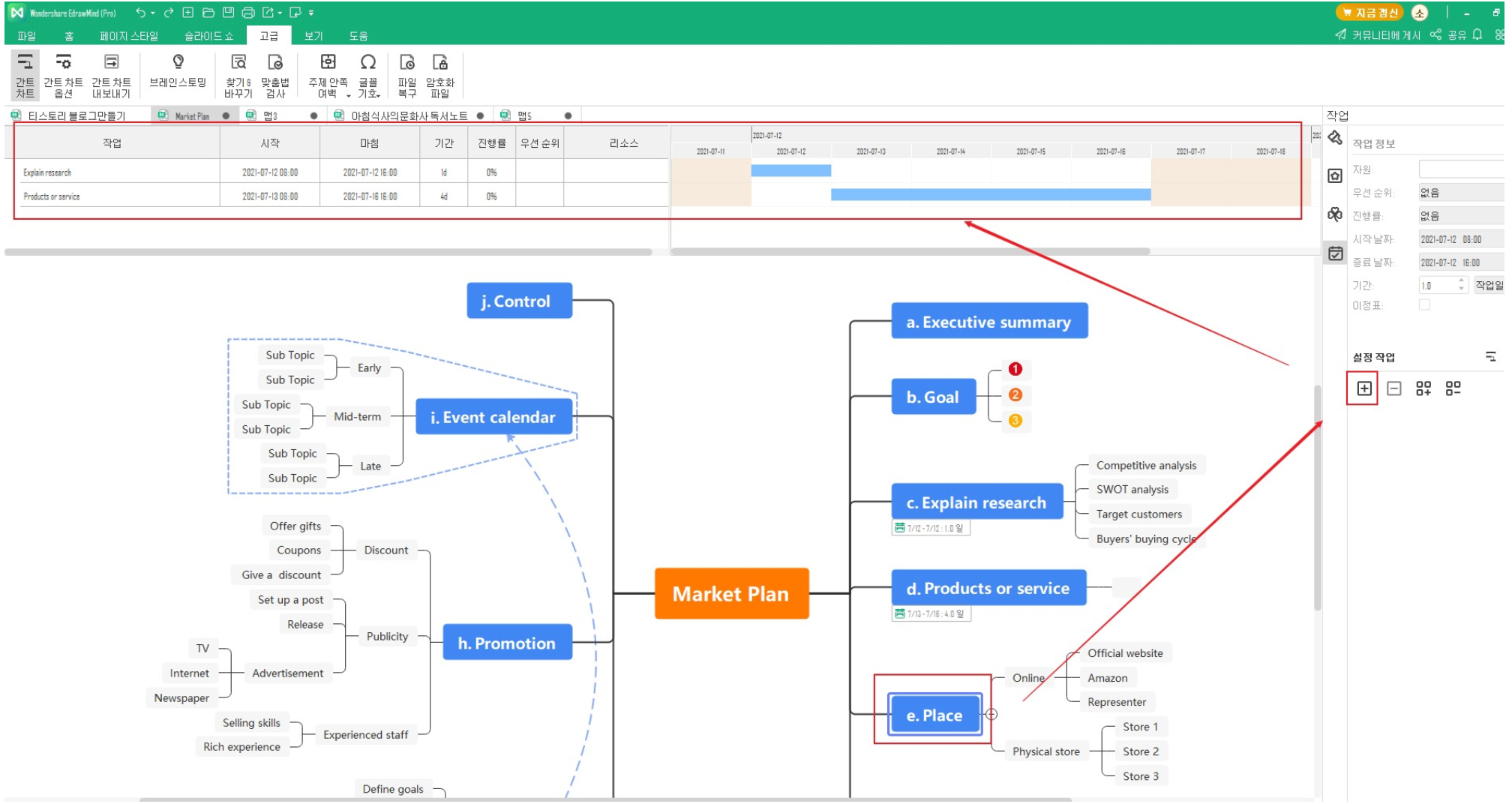The width and height of the screenshot is (1512, 804).
Task: Open the star-frame mark side panel
Action: point(1335,176)
